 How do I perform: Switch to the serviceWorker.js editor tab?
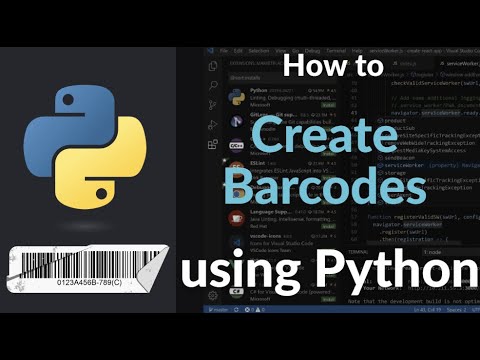(x=459, y=63)
